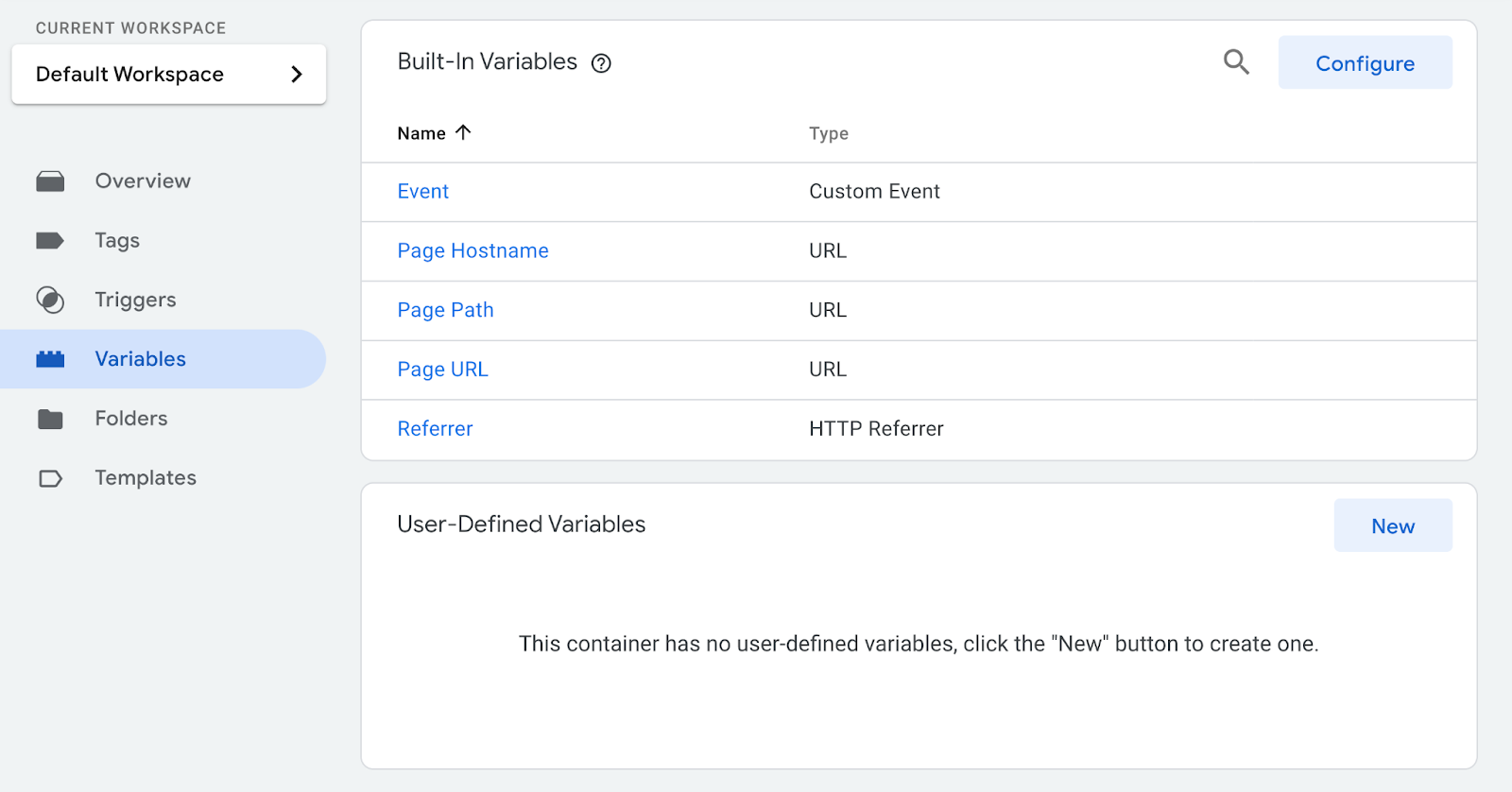1512x792 pixels.
Task: Sort by Name column arrow
Action: click(463, 133)
